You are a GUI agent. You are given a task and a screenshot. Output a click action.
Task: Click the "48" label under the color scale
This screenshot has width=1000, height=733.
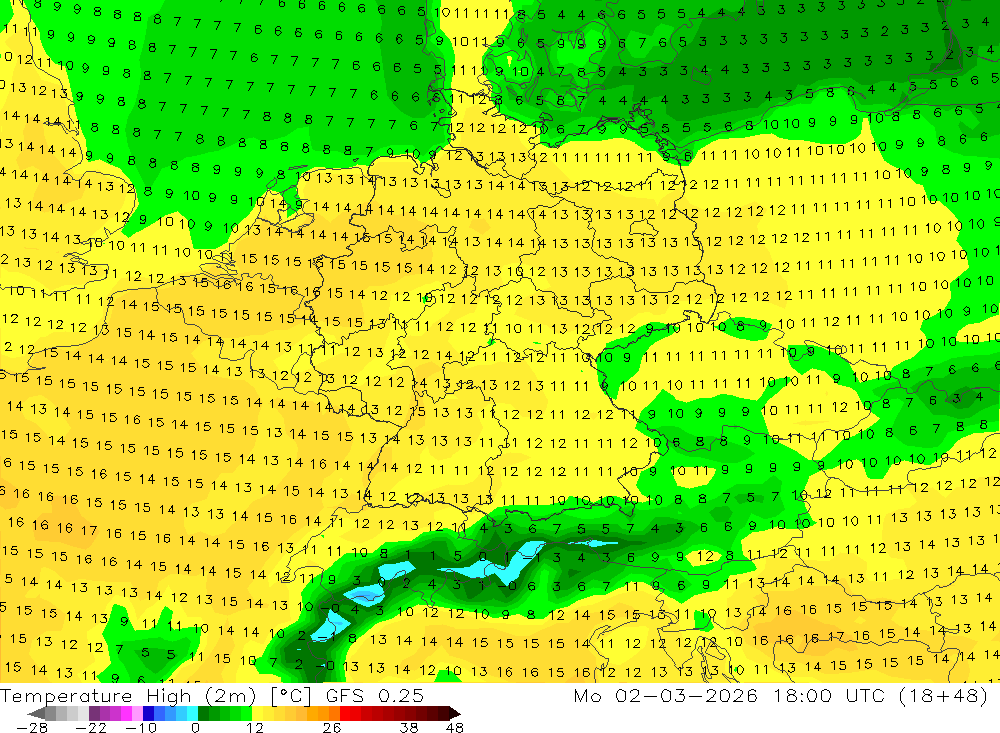[454, 728]
